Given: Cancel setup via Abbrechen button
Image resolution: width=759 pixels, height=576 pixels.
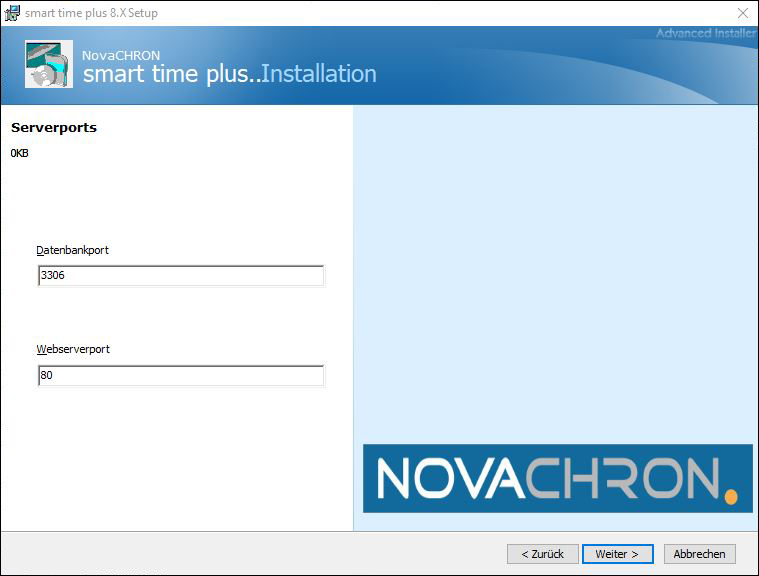Looking at the screenshot, I should 699,554.
